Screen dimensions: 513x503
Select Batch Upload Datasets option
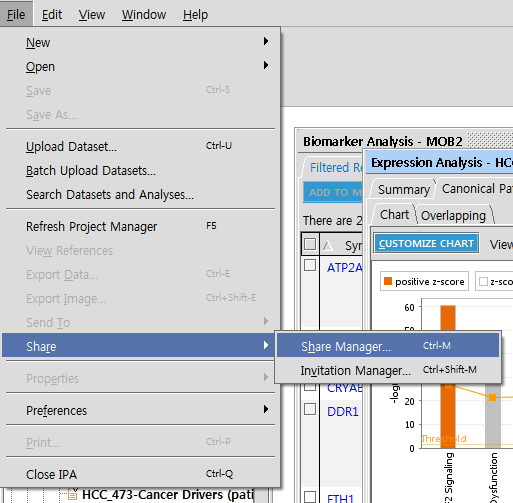point(140,170)
